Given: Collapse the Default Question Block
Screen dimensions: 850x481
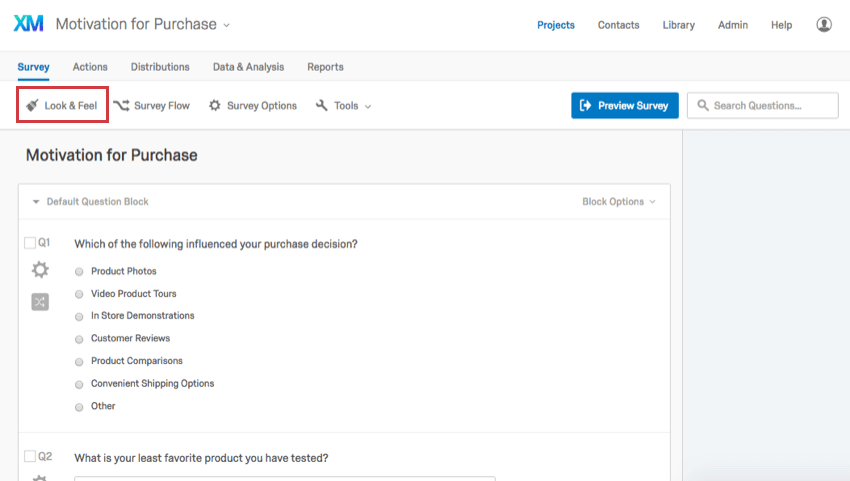Looking at the screenshot, I should coord(36,202).
